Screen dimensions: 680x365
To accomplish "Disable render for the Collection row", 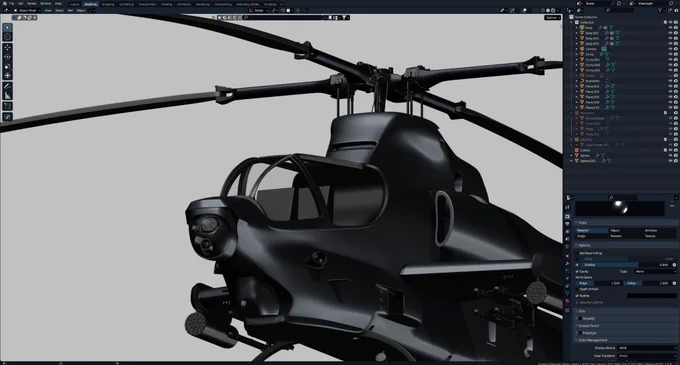I will pyautogui.click(x=676, y=22).
